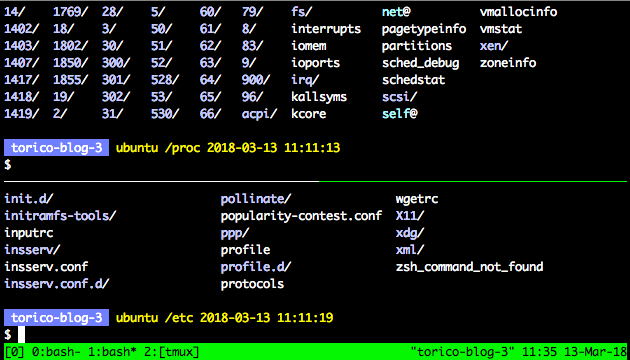This screenshot has height=360, width=630.
Task: Click the self@ symlink entry
Action: tap(399, 114)
